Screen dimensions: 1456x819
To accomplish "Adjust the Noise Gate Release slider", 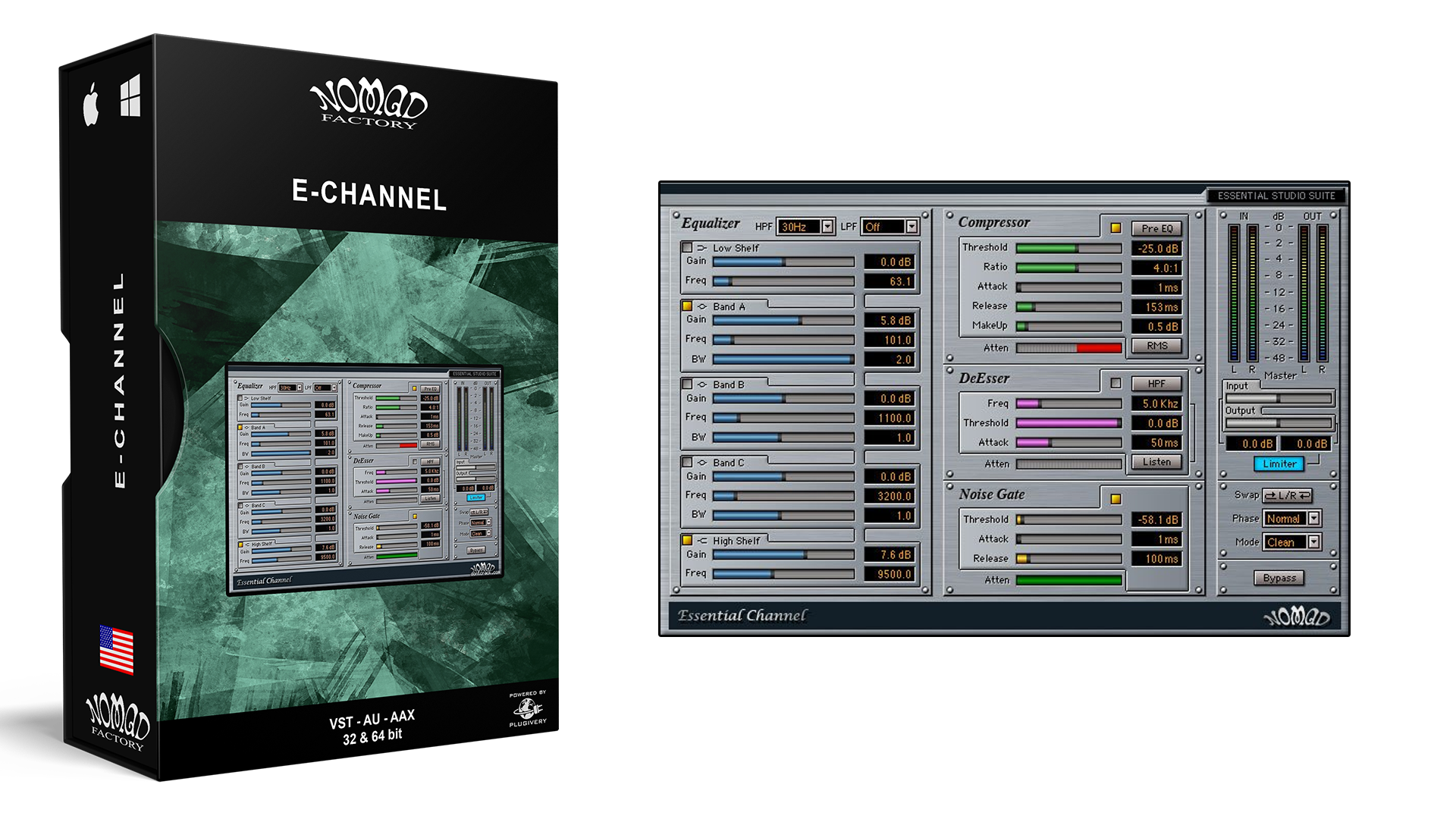I will tap(1068, 559).
